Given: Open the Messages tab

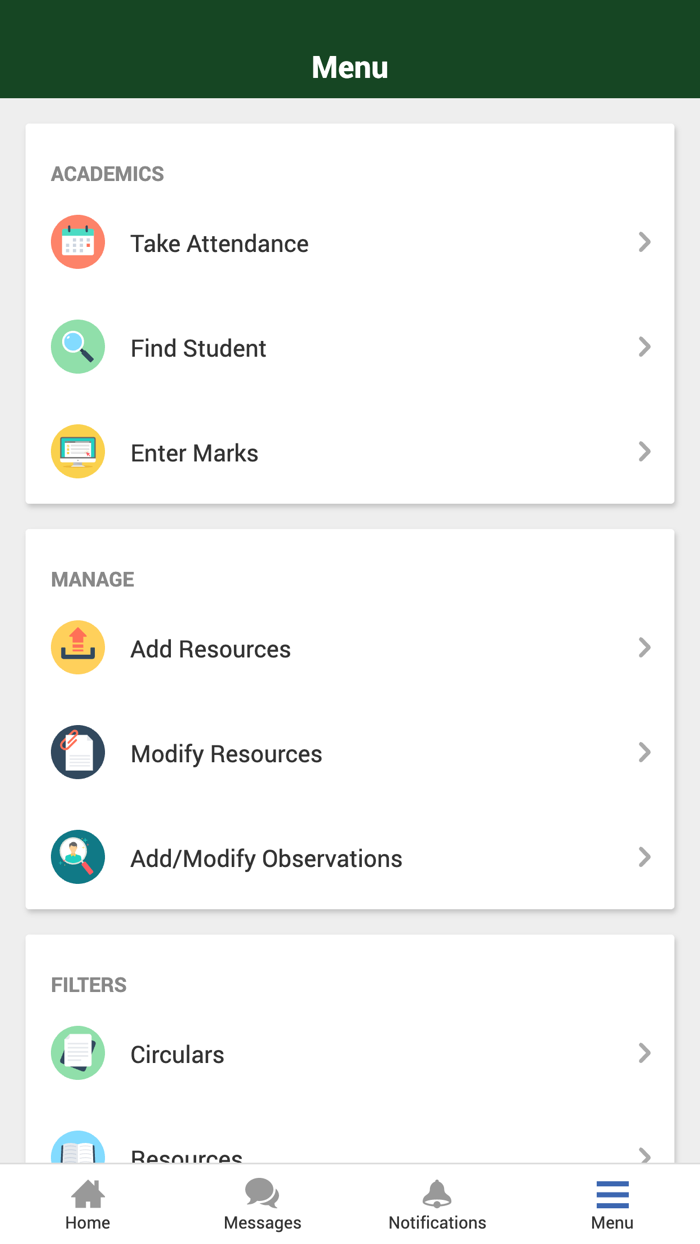Looking at the screenshot, I should point(262,1204).
